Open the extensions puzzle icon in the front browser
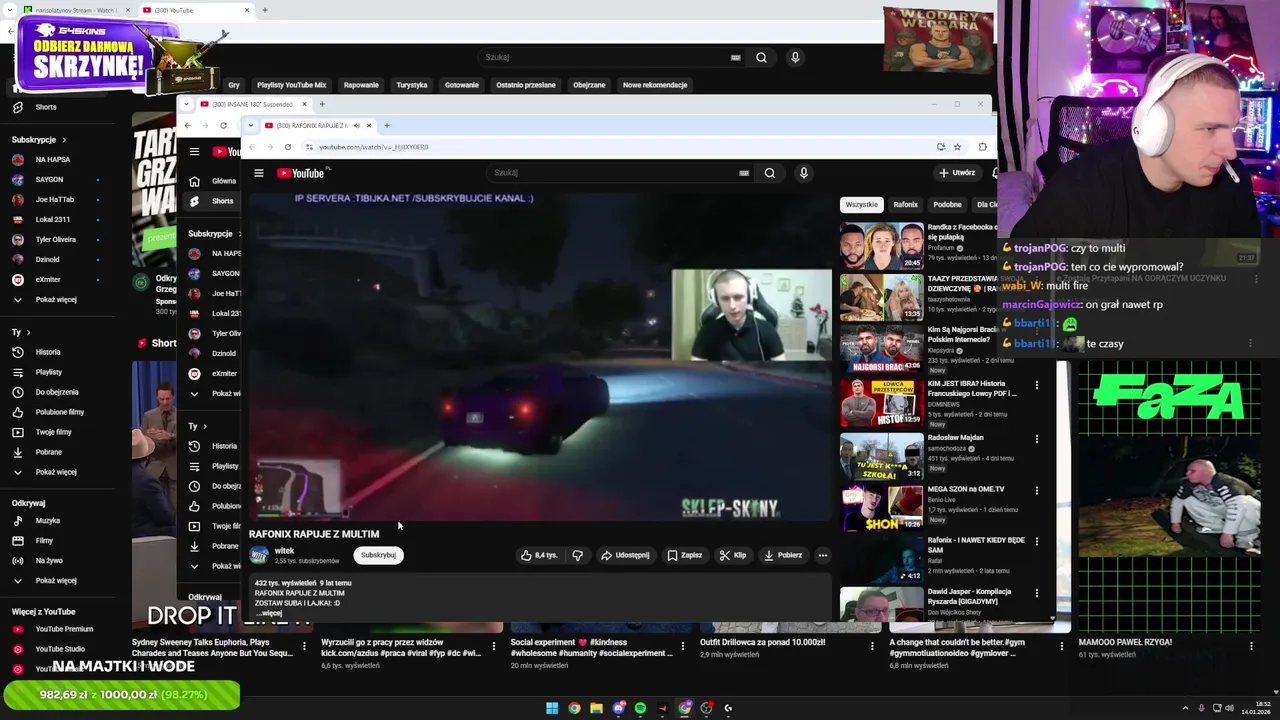 pyautogui.click(x=982, y=147)
